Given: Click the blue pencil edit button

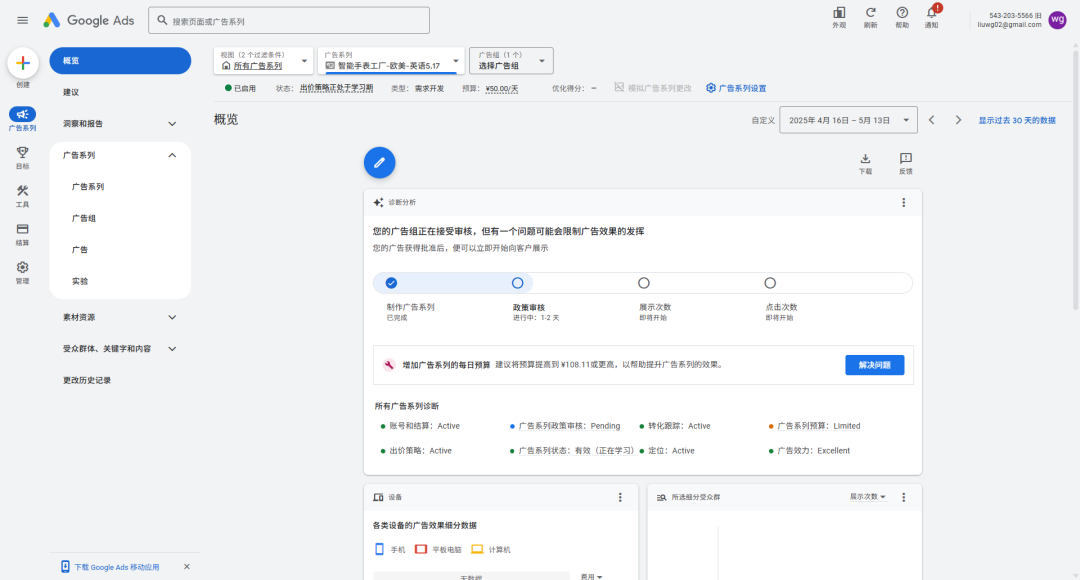Looking at the screenshot, I should pos(379,162).
